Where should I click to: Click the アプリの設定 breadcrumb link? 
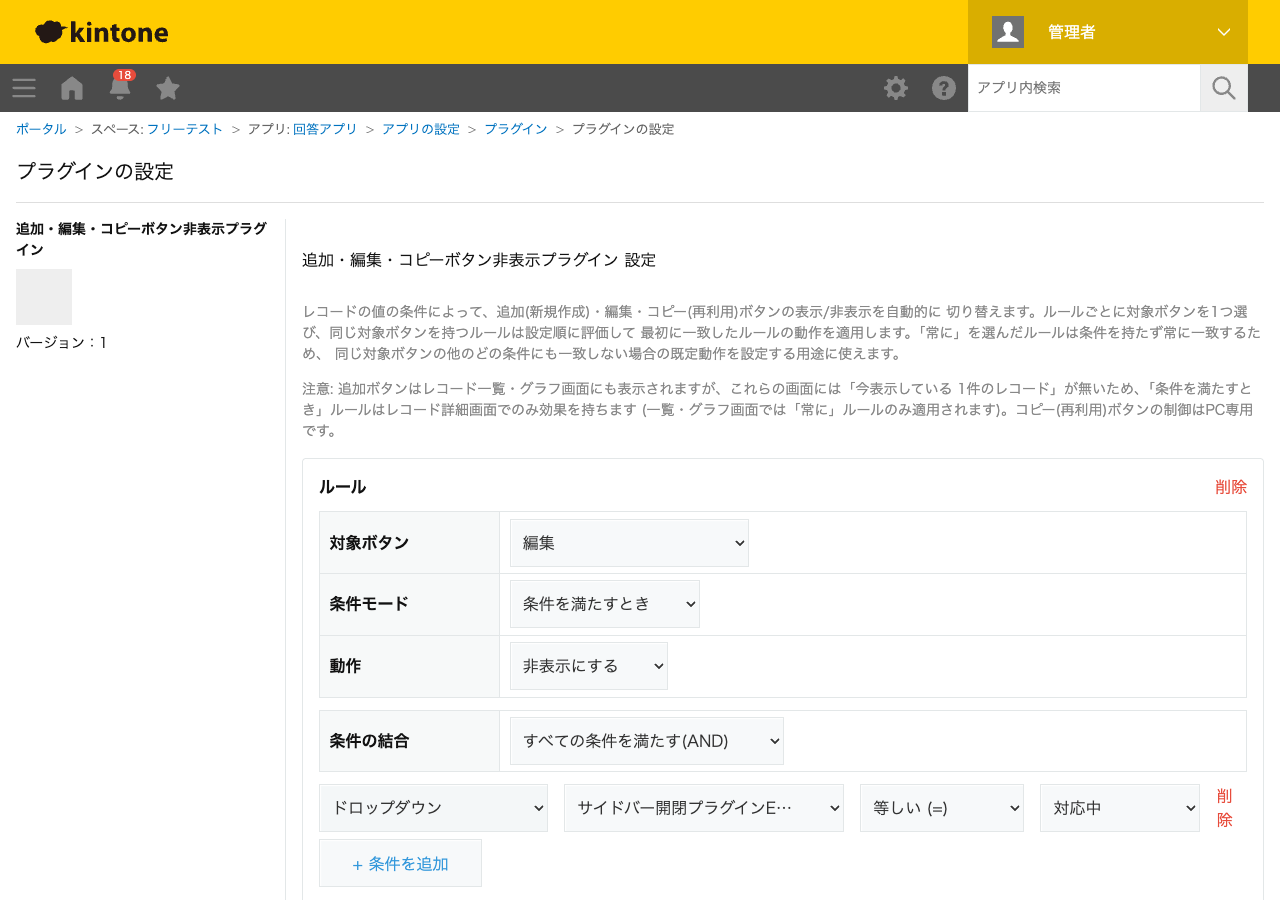coord(421,129)
